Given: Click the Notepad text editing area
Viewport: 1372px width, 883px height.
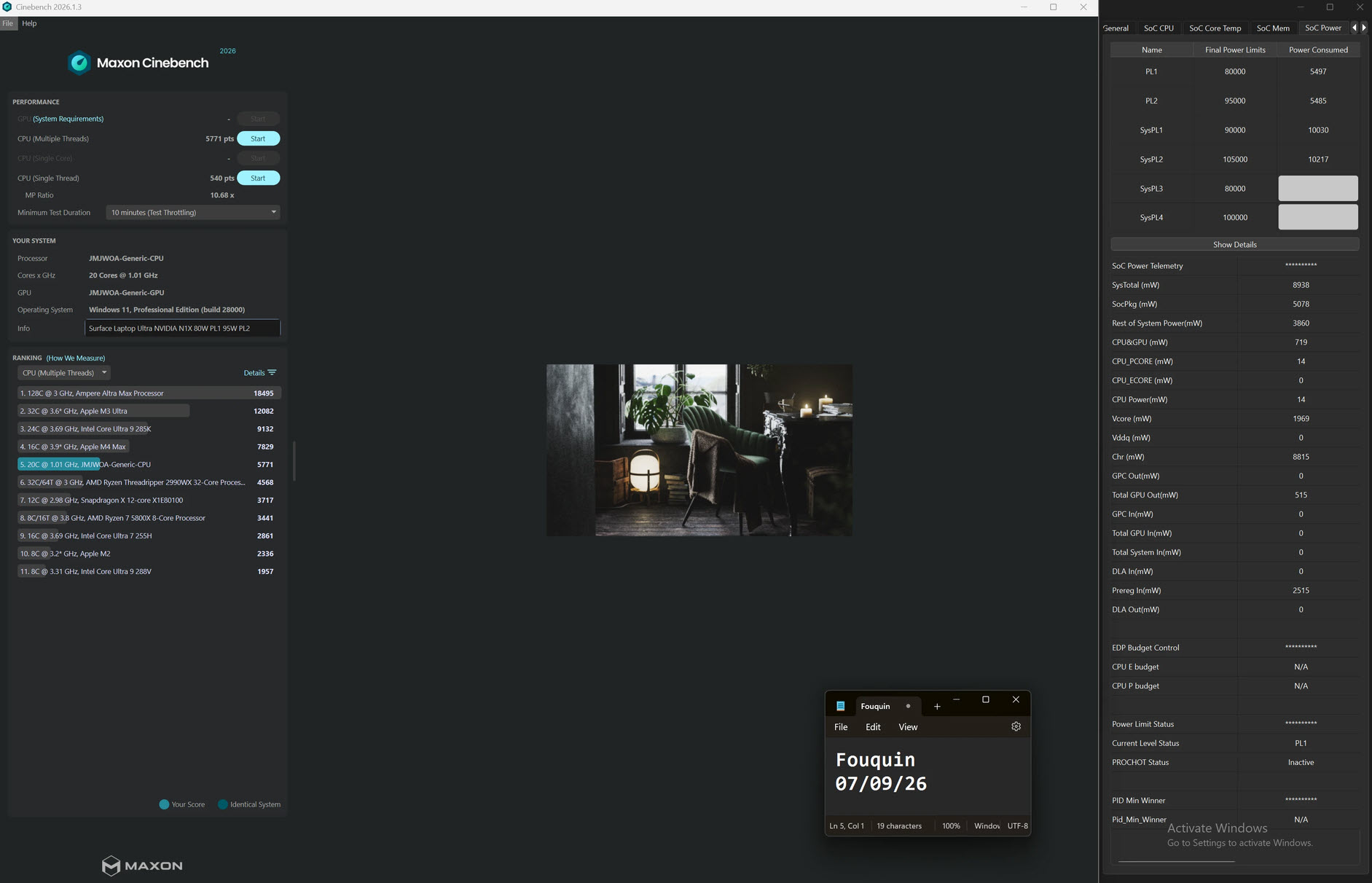Looking at the screenshot, I should click(928, 776).
